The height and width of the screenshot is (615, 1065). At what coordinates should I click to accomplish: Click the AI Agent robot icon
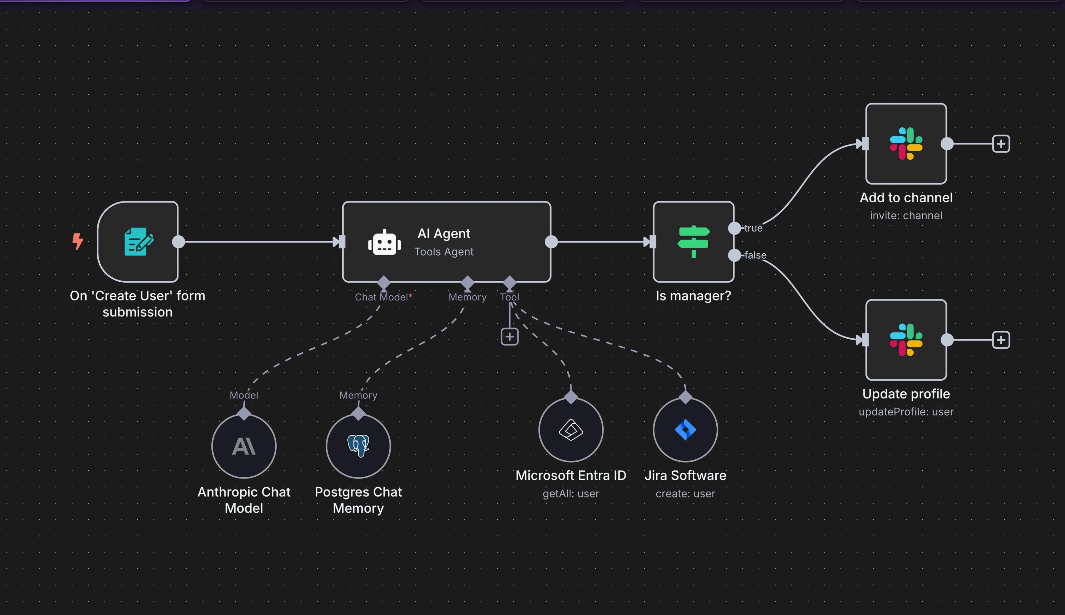click(384, 242)
